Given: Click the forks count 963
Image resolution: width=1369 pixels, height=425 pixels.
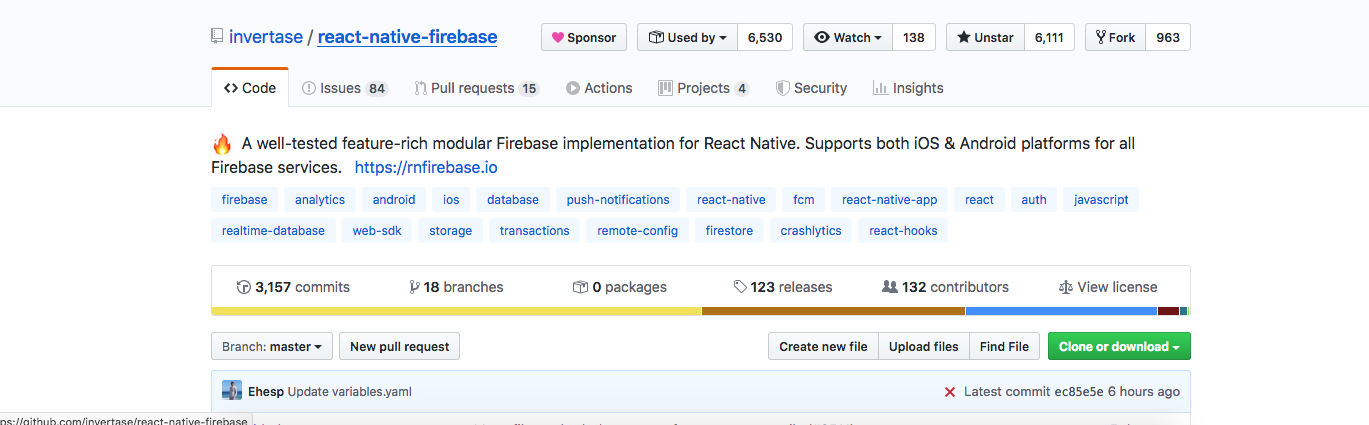Looking at the screenshot, I should [1168, 37].
